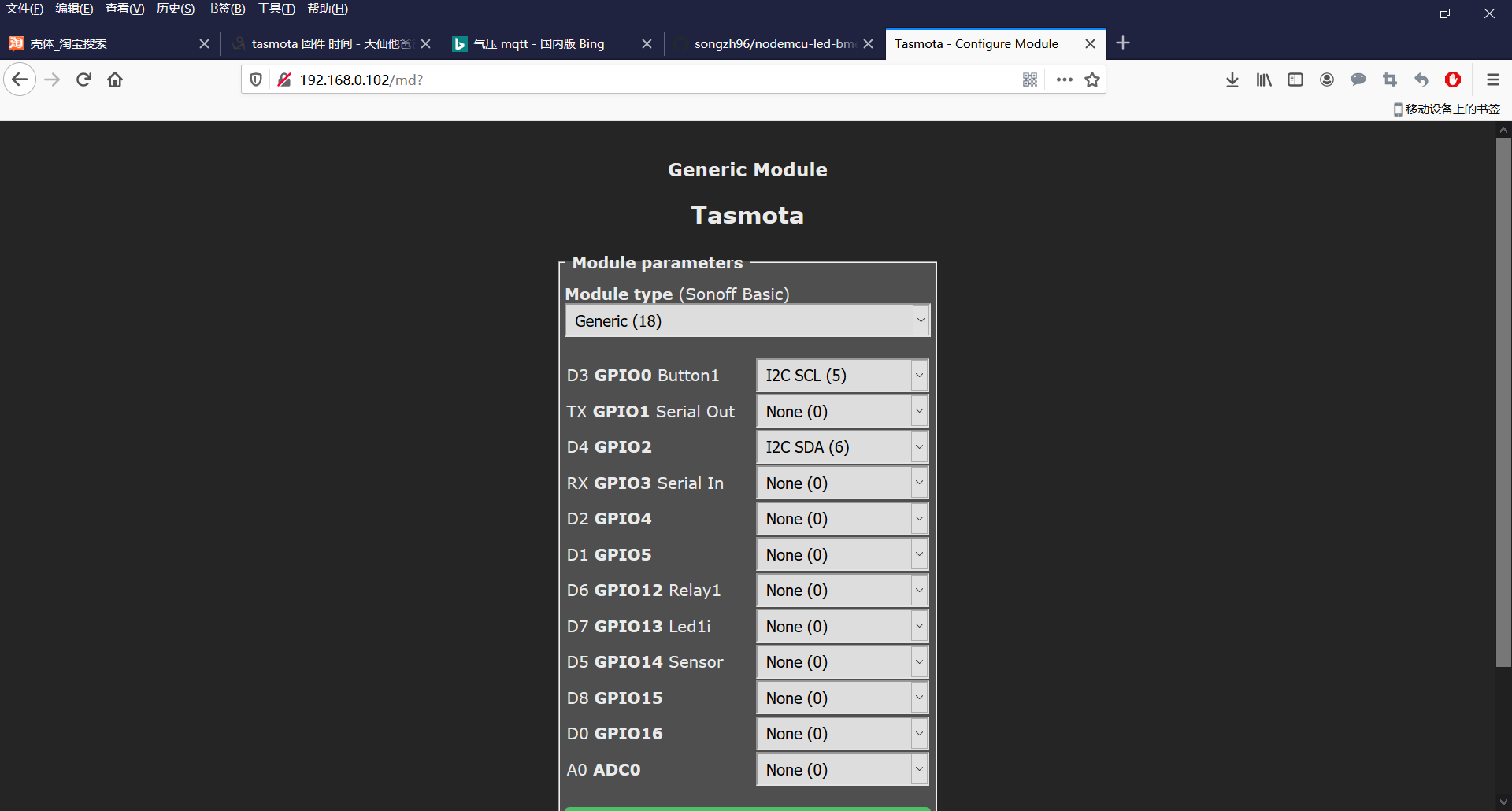1512x811 pixels.
Task: Open the D5 GPIO14 Sensor dropdown
Action: (x=843, y=662)
